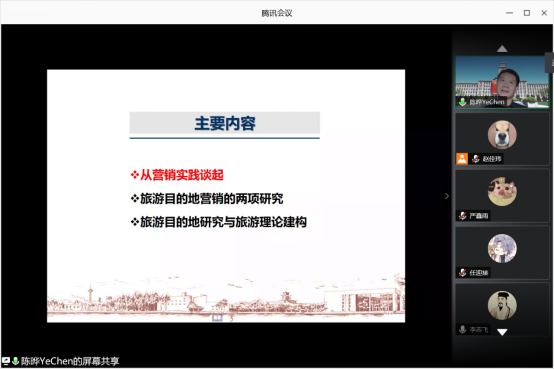Click the muted microphone icon beside 任思婕
Screen dimensions: 554x370
462,272
